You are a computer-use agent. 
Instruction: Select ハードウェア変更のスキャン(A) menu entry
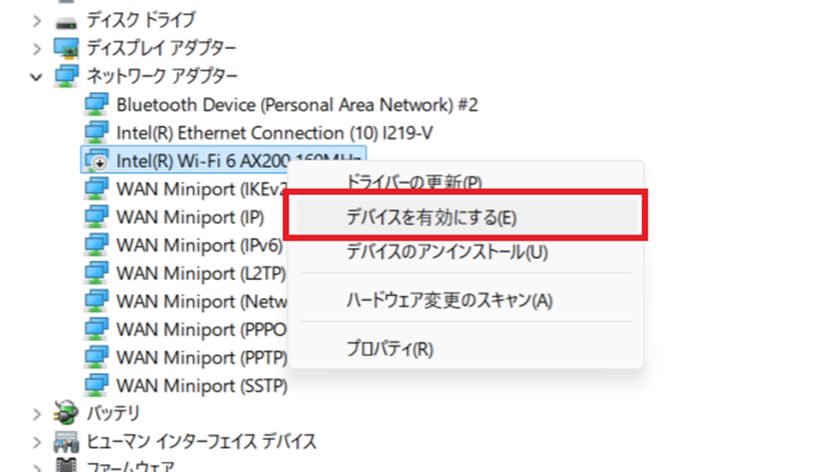(449, 300)
